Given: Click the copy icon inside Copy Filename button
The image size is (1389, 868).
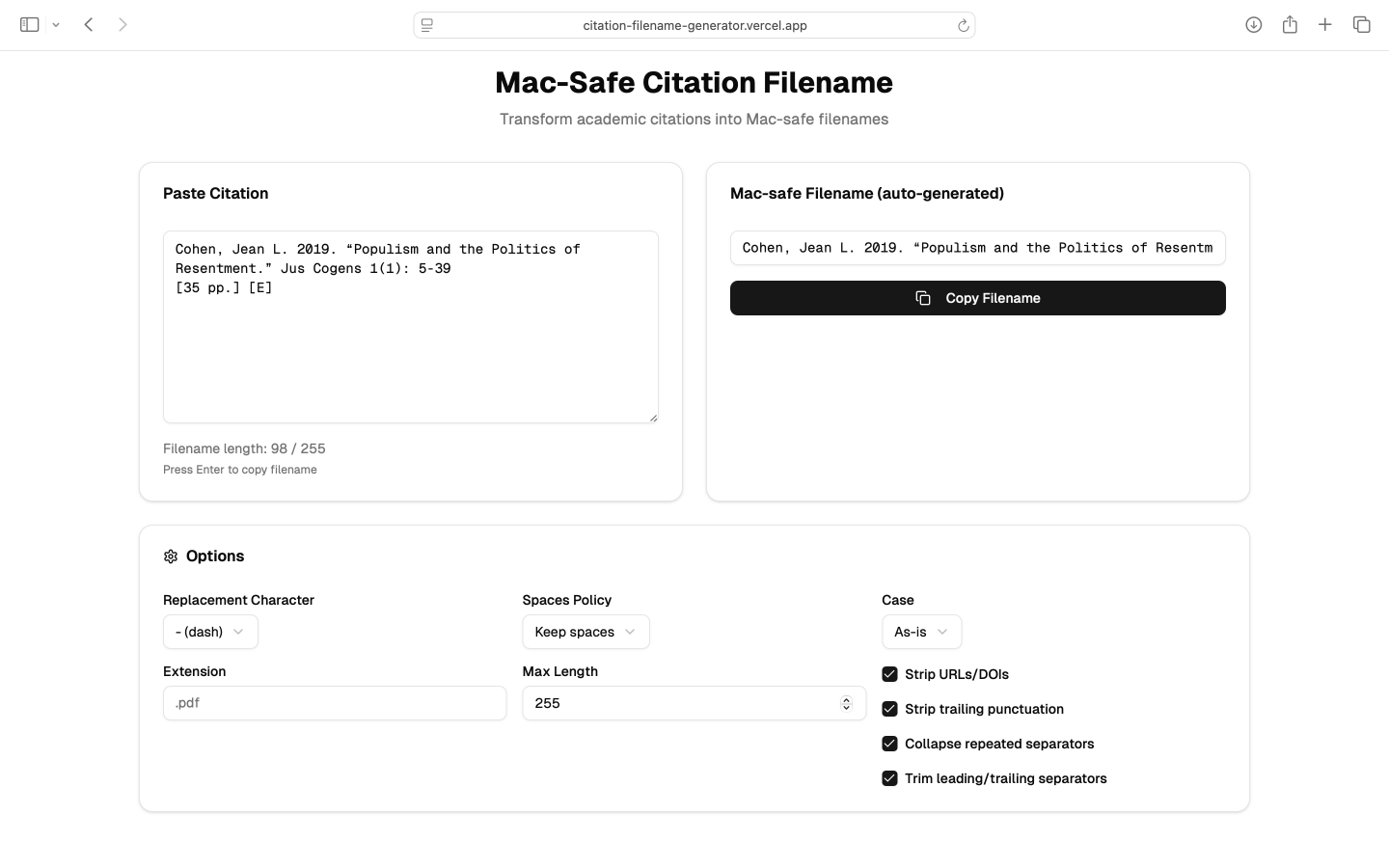Looking at the screenshot, I should coord(924,298).
